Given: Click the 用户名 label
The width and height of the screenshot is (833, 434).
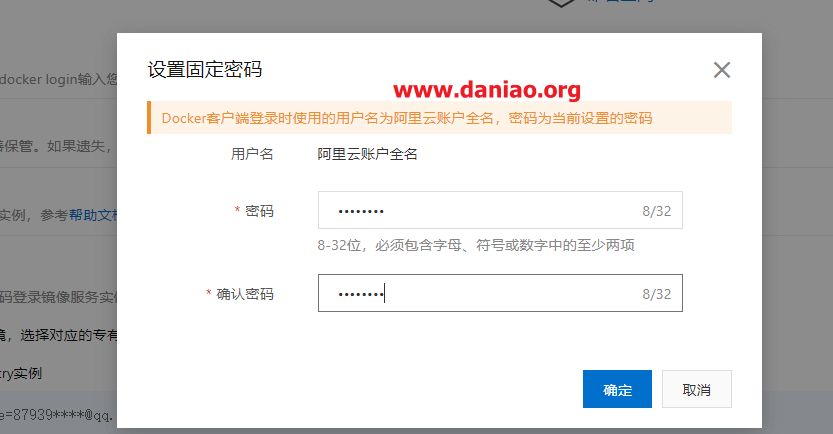Looking at the screenshot, I should (252, 154).
